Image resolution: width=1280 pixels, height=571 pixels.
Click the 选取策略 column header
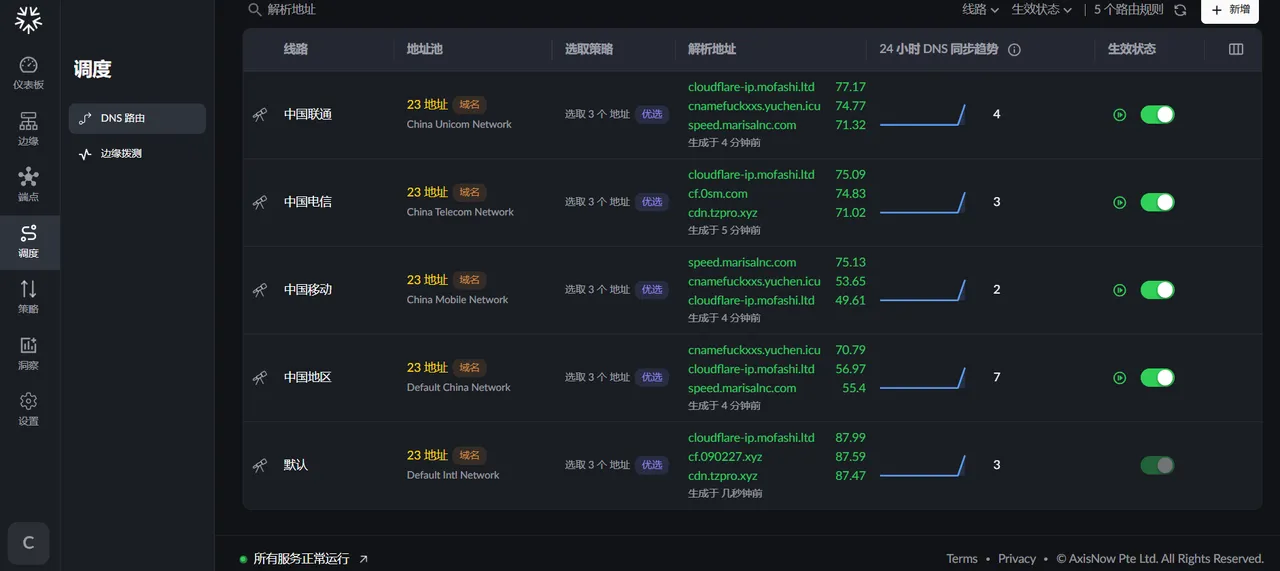pyautogui.click(x=589, y=49)
